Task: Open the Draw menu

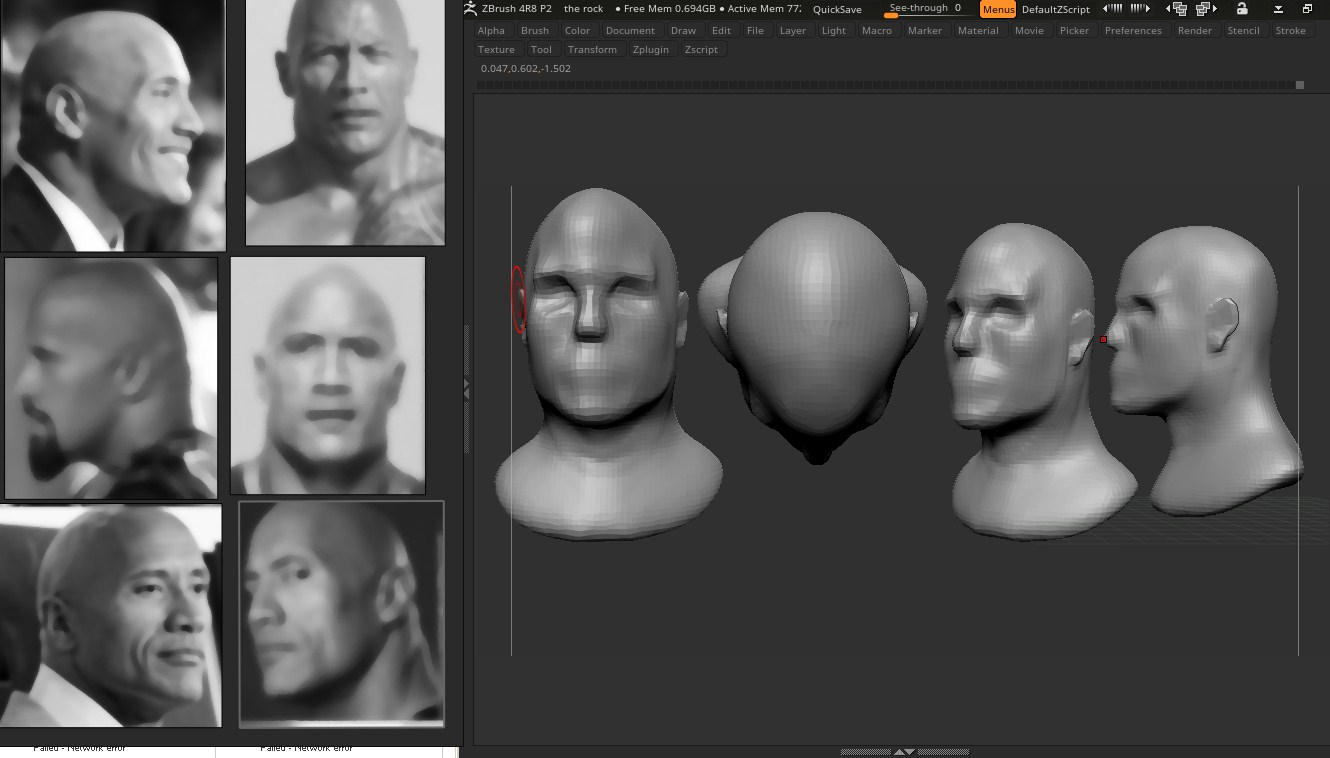Action: point(683,31)
